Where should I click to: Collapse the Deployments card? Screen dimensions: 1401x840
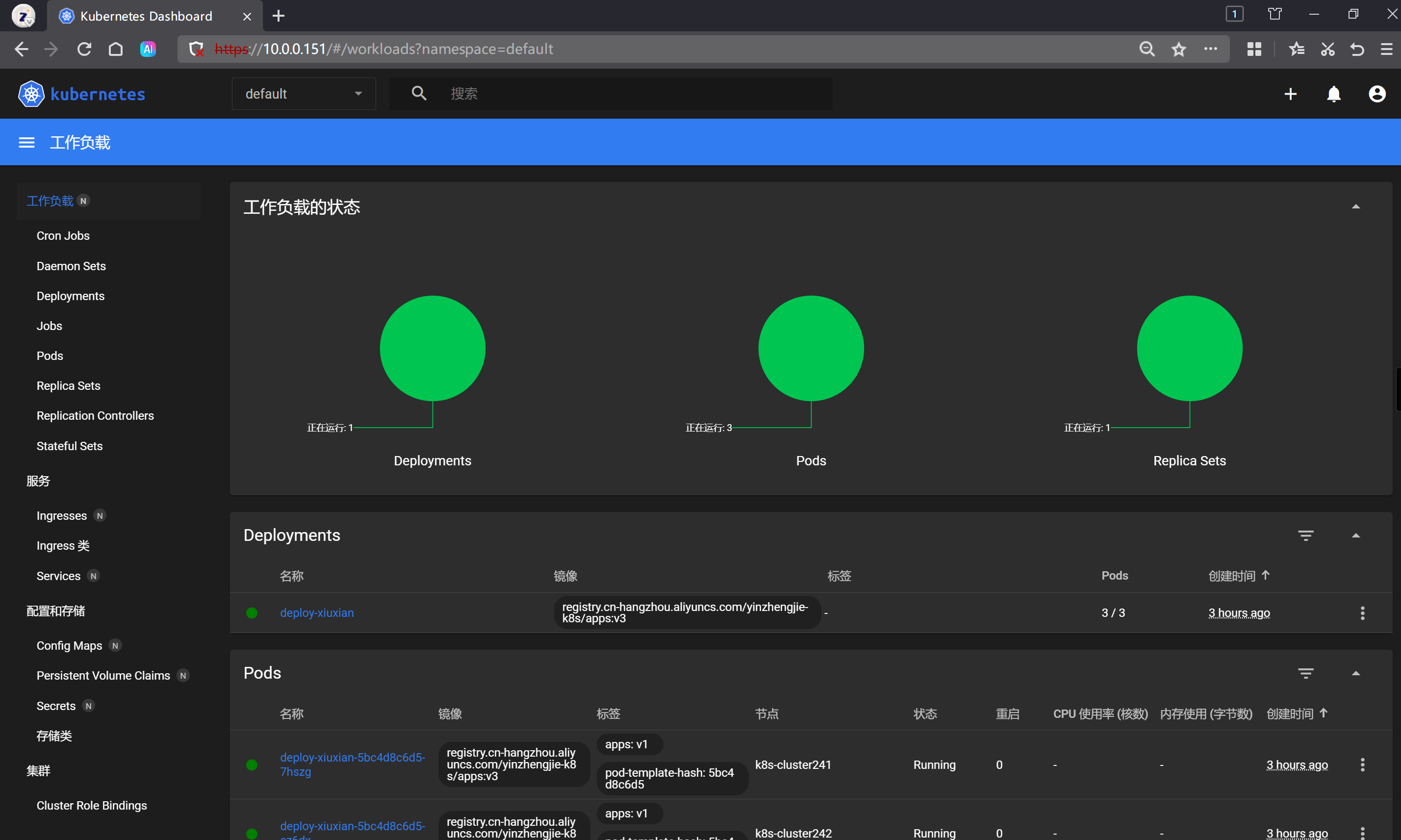(x=1356, y=535)
